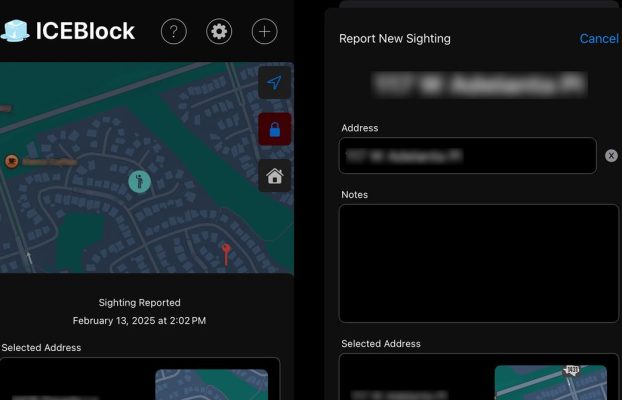Viewport: 622px width, 400px height.
Task: Toggle the blue map lock button
Action: point(275,129)
